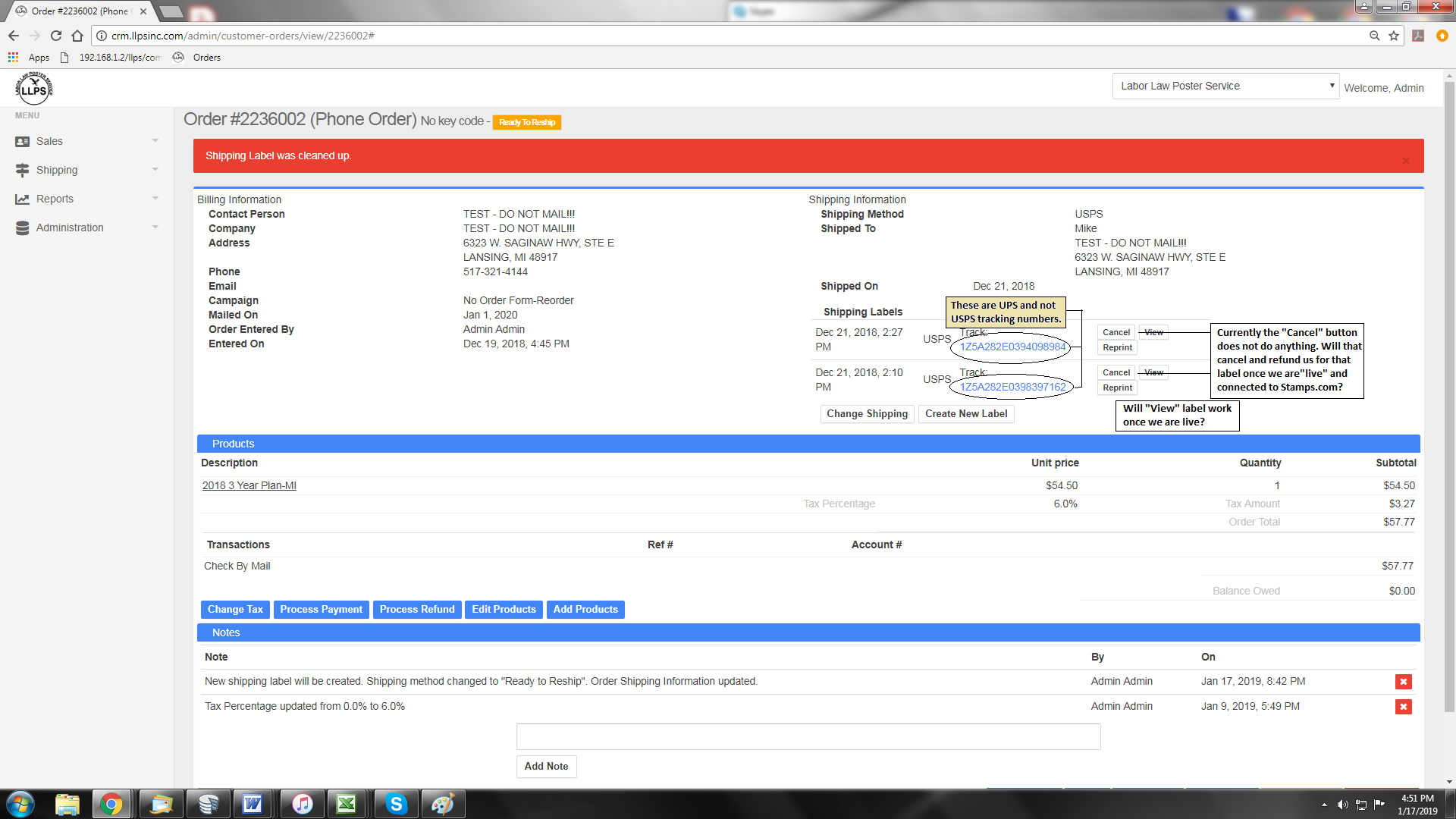Open the Shipping sidebar menu item

point(57,170)
